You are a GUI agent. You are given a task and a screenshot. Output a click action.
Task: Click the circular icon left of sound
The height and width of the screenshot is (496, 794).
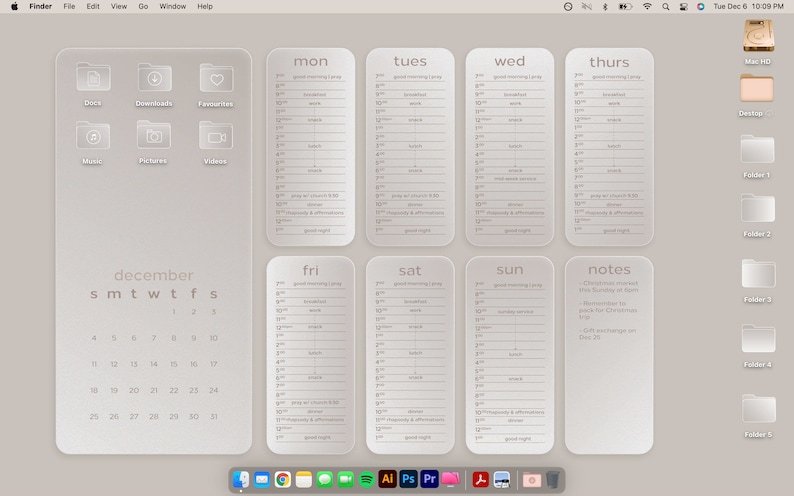pos(568,7)
